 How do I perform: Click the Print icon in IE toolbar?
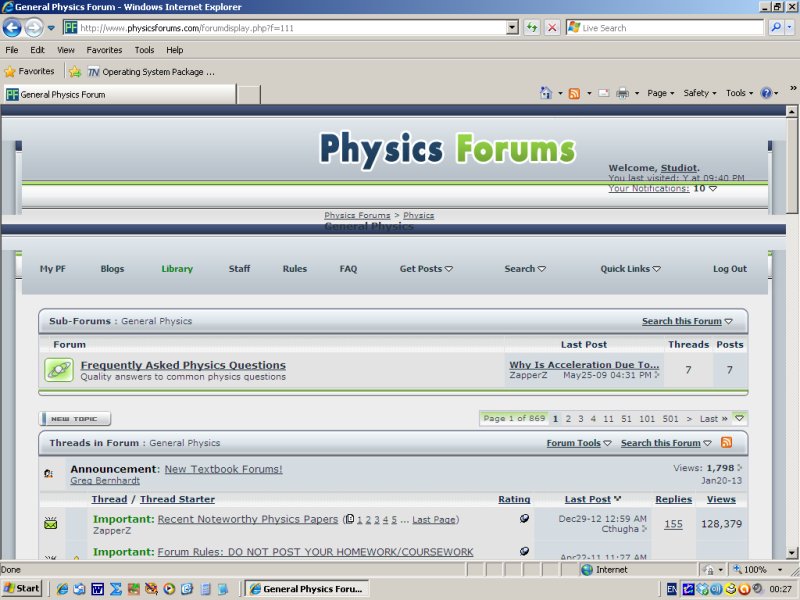point(622,93)
